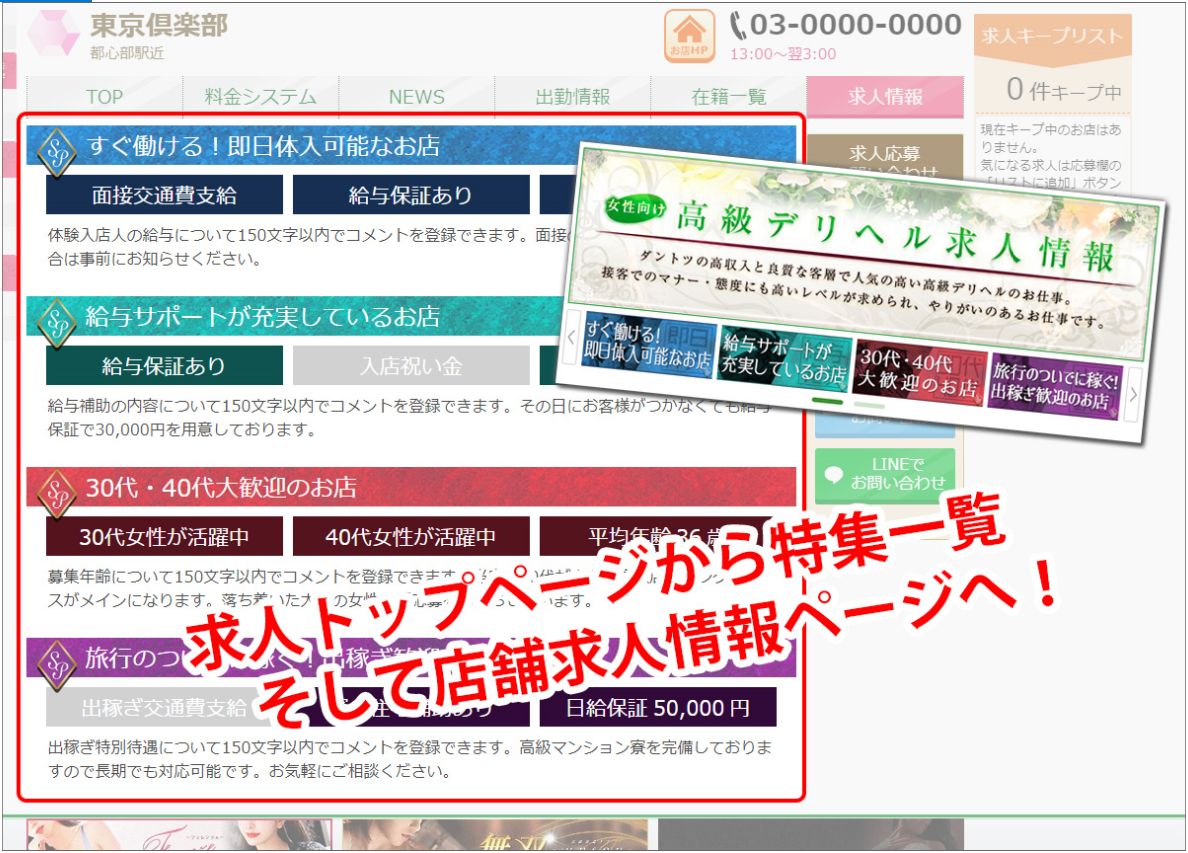Click the text 保証で30,000円を用意しております
Image resolution: width=1188 pixels, height=853 pixels.
tap(182, 430)
